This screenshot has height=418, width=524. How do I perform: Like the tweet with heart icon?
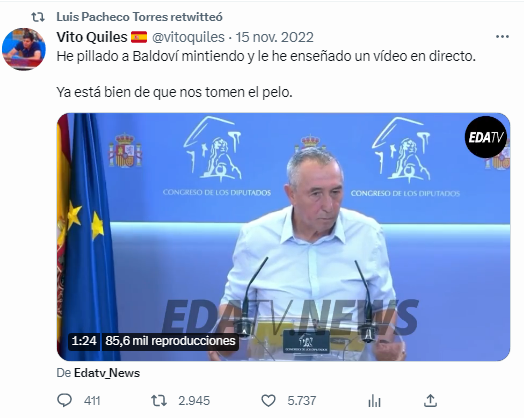pos(268,400)
